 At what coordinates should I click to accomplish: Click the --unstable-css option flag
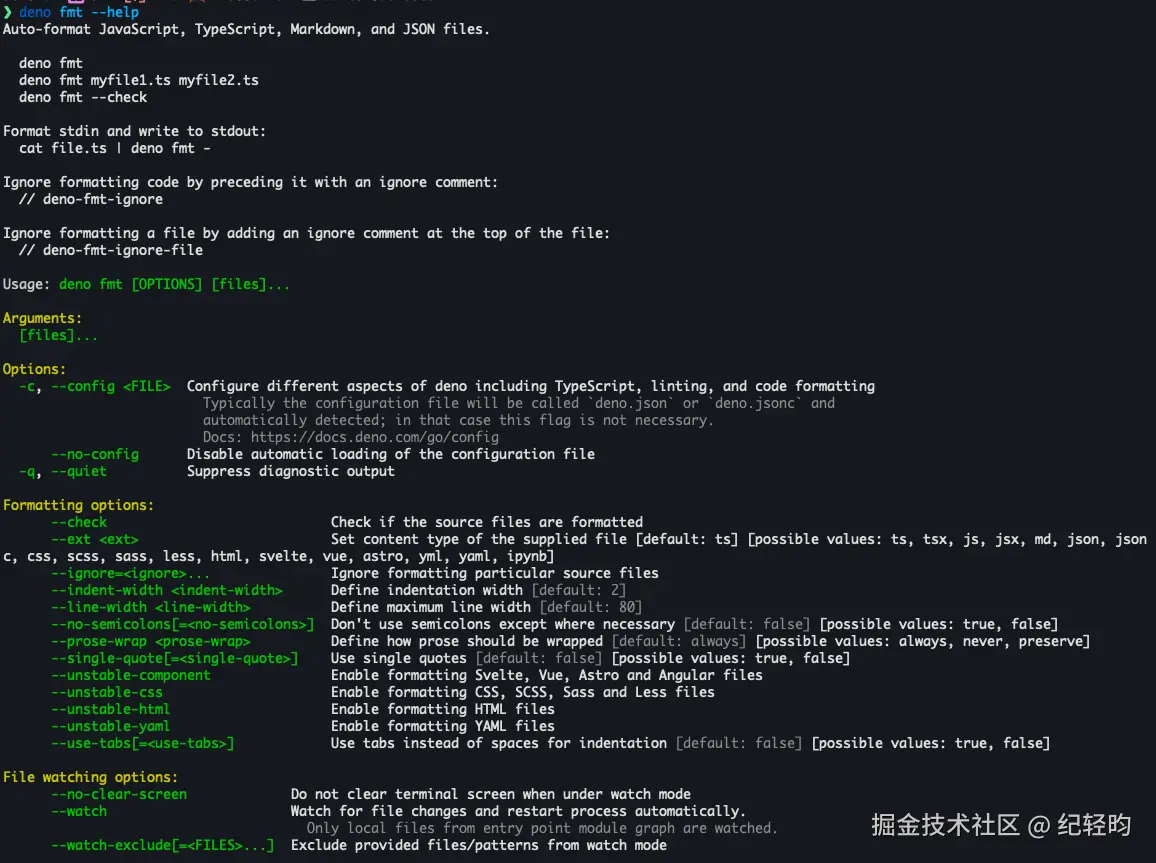pyautogui.click(x=107, y=692)
